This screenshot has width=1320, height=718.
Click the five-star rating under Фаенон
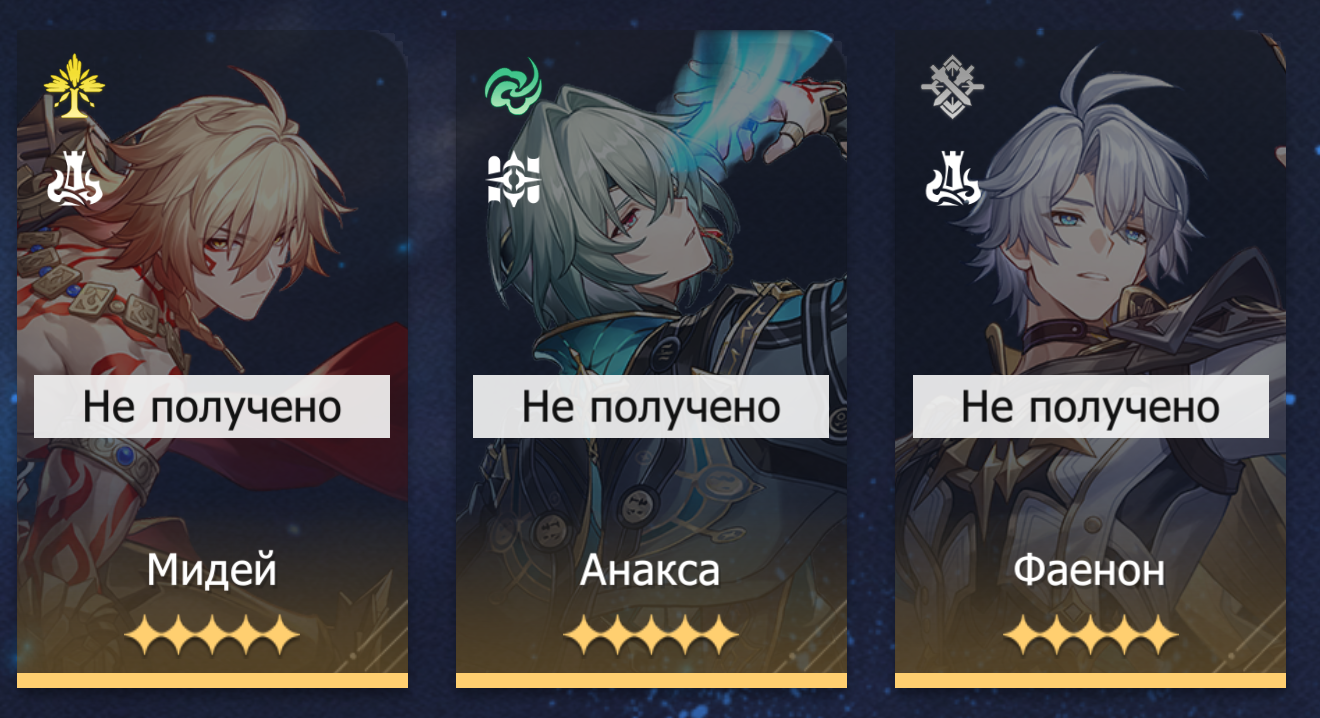point(1090,635)
